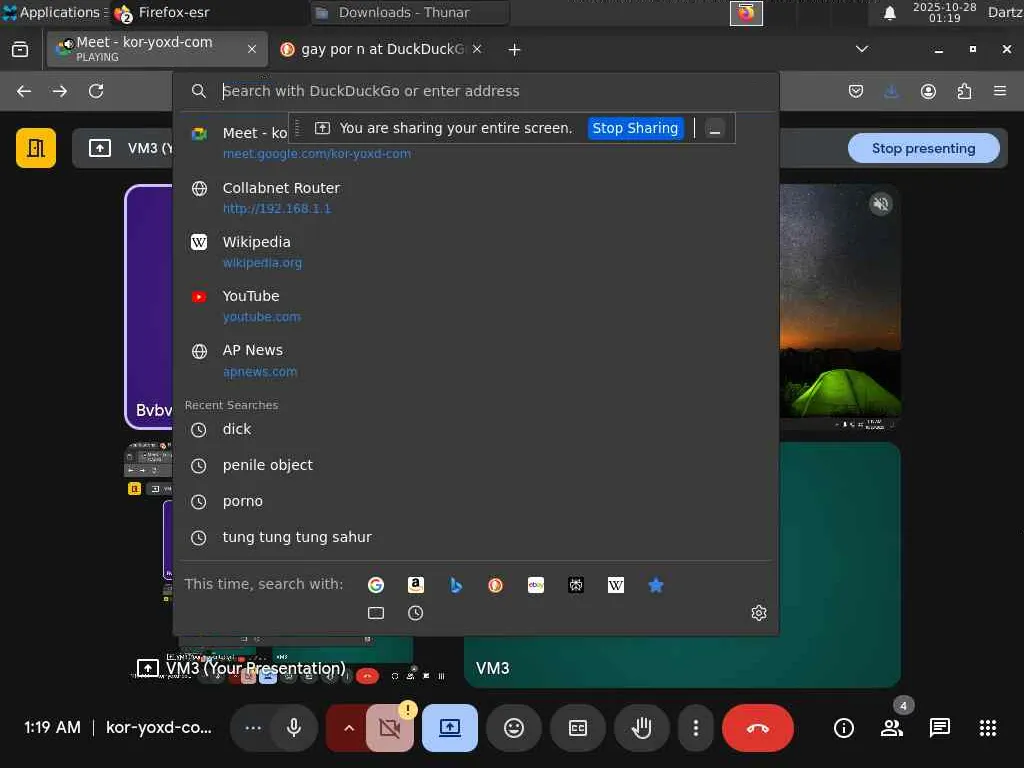Viewport: 1024px width, 768px height.
Task: Open audio settings ellipsis beside microphone
Action: click(x=253, y=728)
